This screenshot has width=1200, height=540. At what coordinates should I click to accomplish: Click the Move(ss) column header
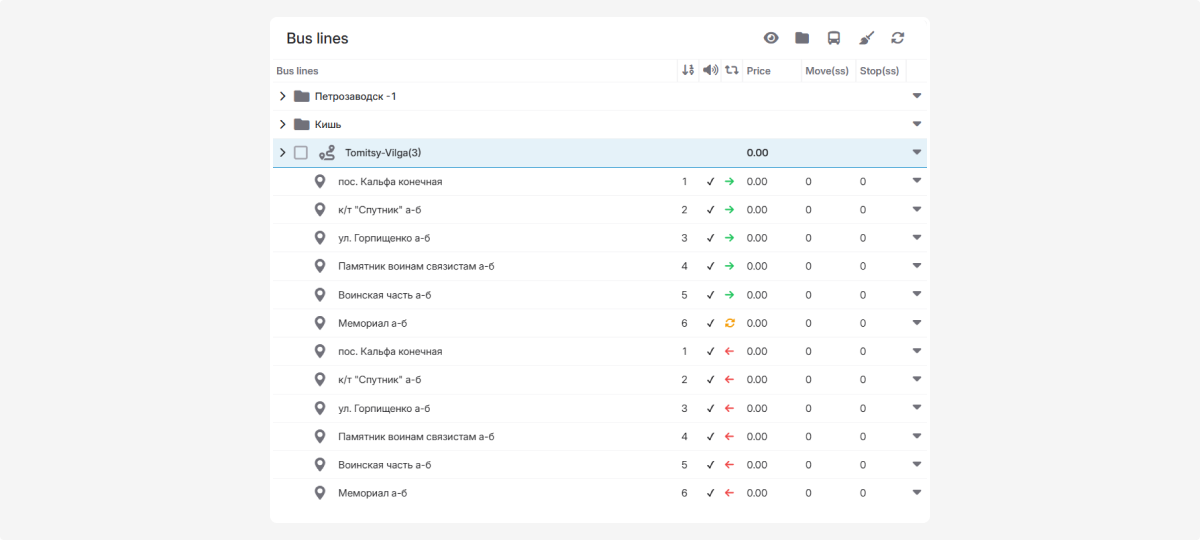coord(826,71)
